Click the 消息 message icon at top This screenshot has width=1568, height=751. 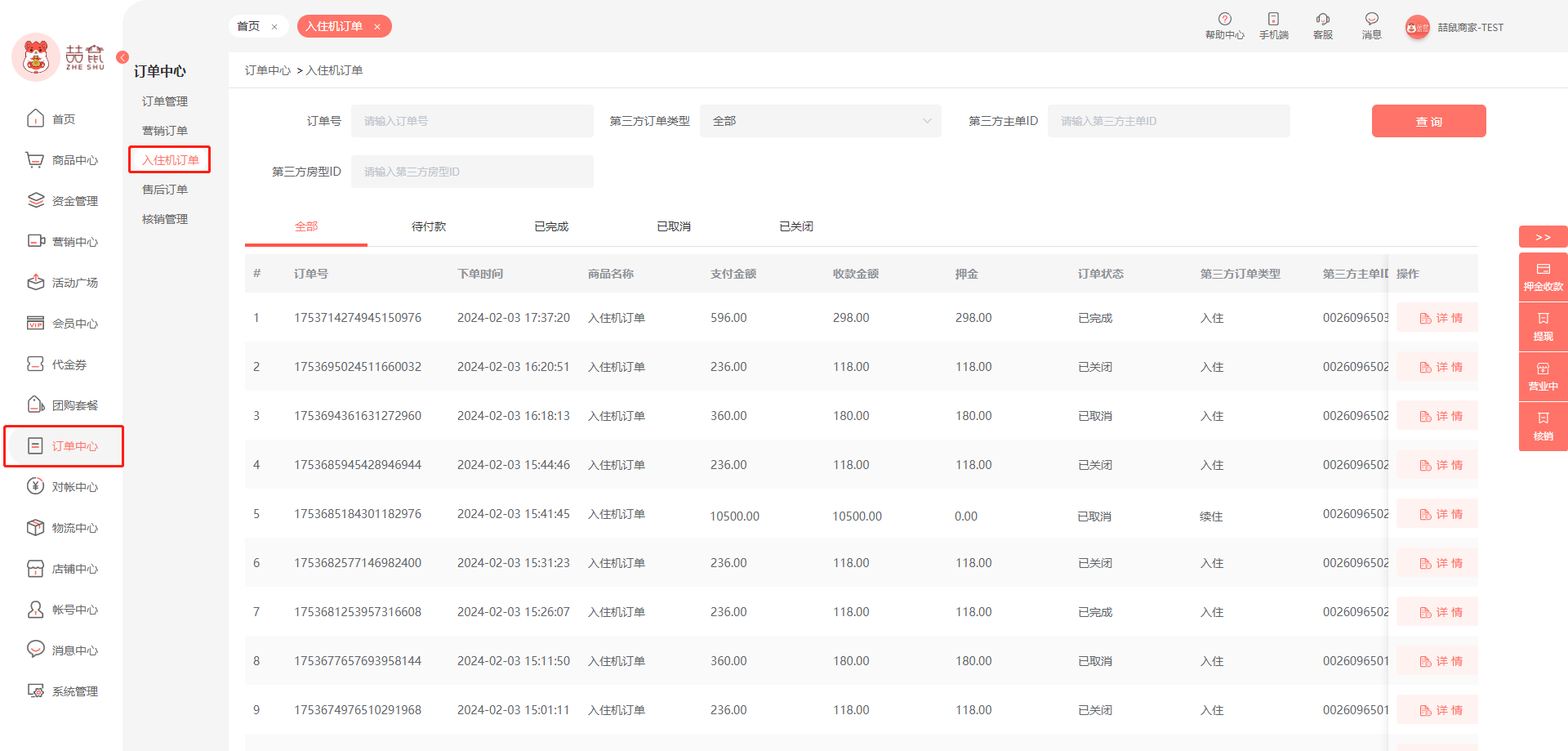coord(1371,19)
